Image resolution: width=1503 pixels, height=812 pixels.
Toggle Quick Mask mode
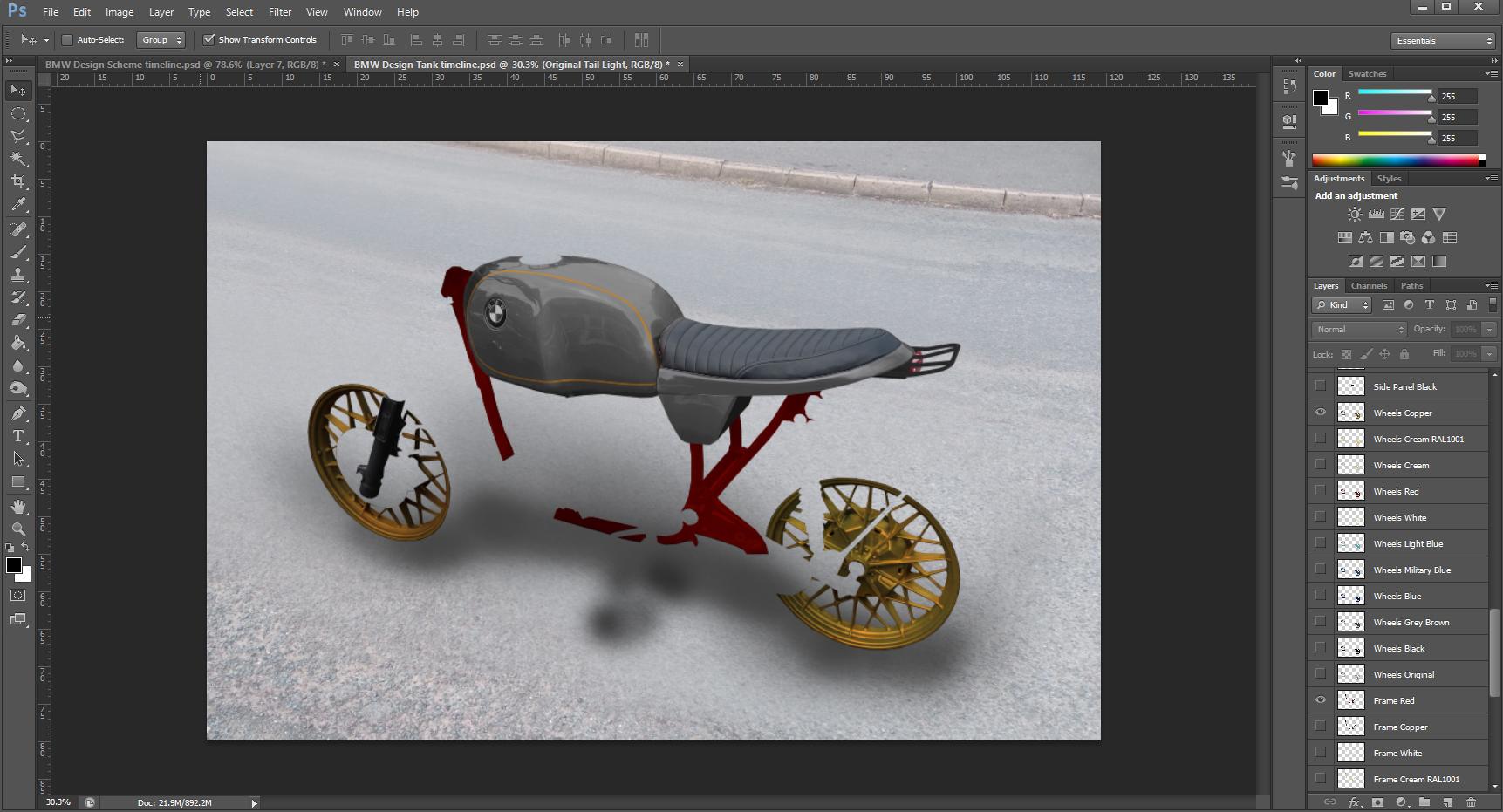pos(18,596)
